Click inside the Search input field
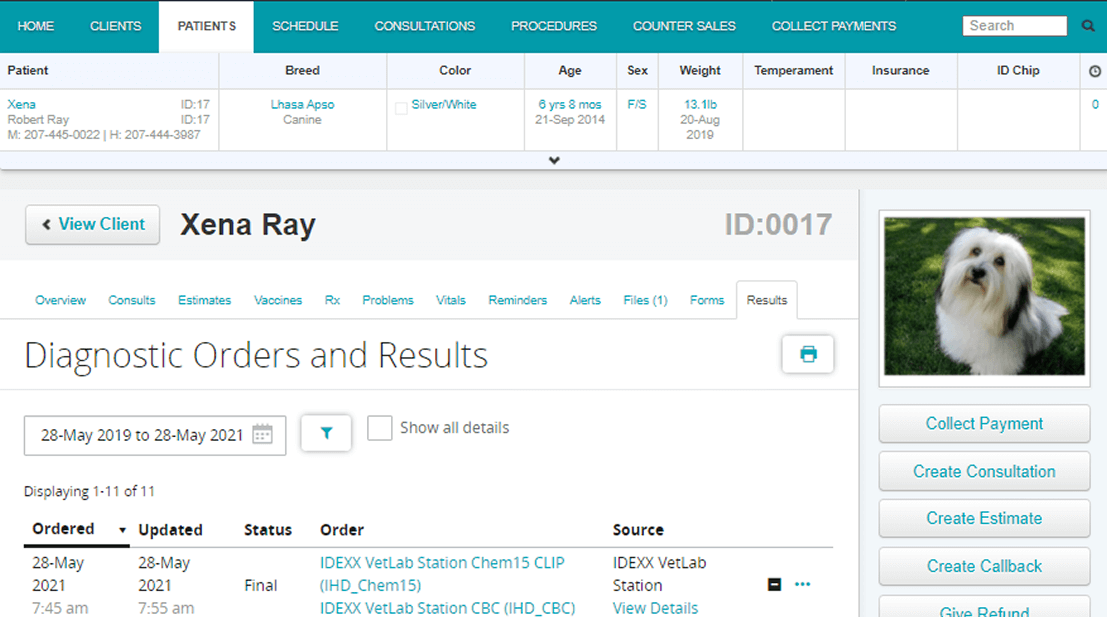This screenshot has width=1107, height=617. click(1013, 25)
